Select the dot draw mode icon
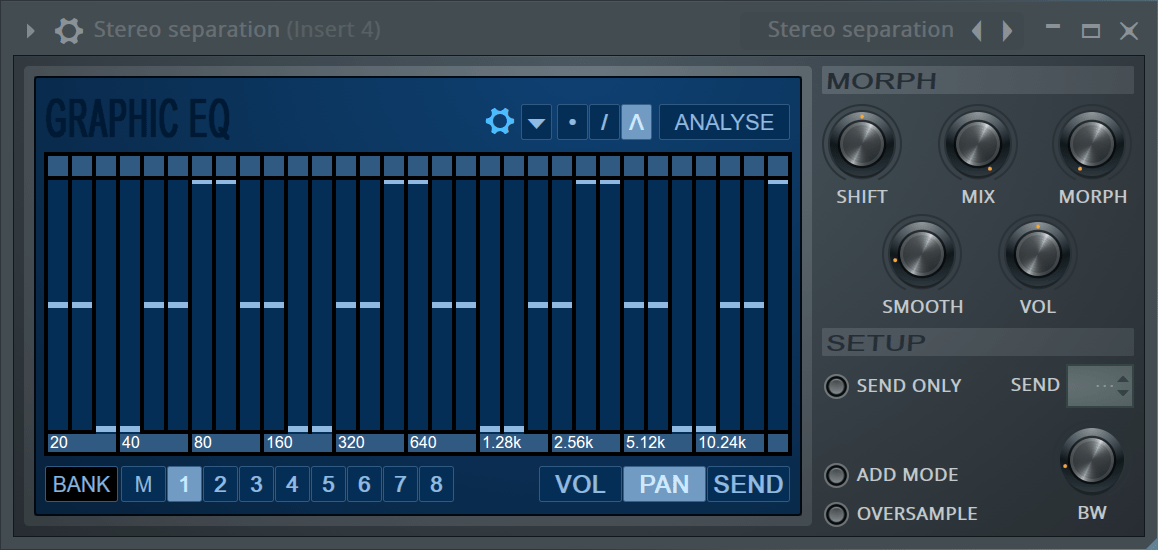This screenshot has height=550, width=1158. tap(572, 123)
